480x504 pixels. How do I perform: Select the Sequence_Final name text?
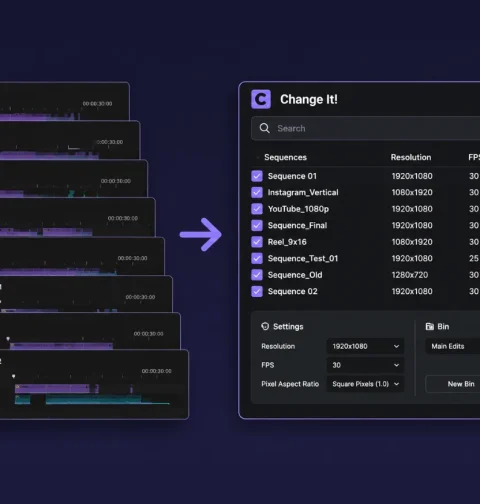point(297,225)
